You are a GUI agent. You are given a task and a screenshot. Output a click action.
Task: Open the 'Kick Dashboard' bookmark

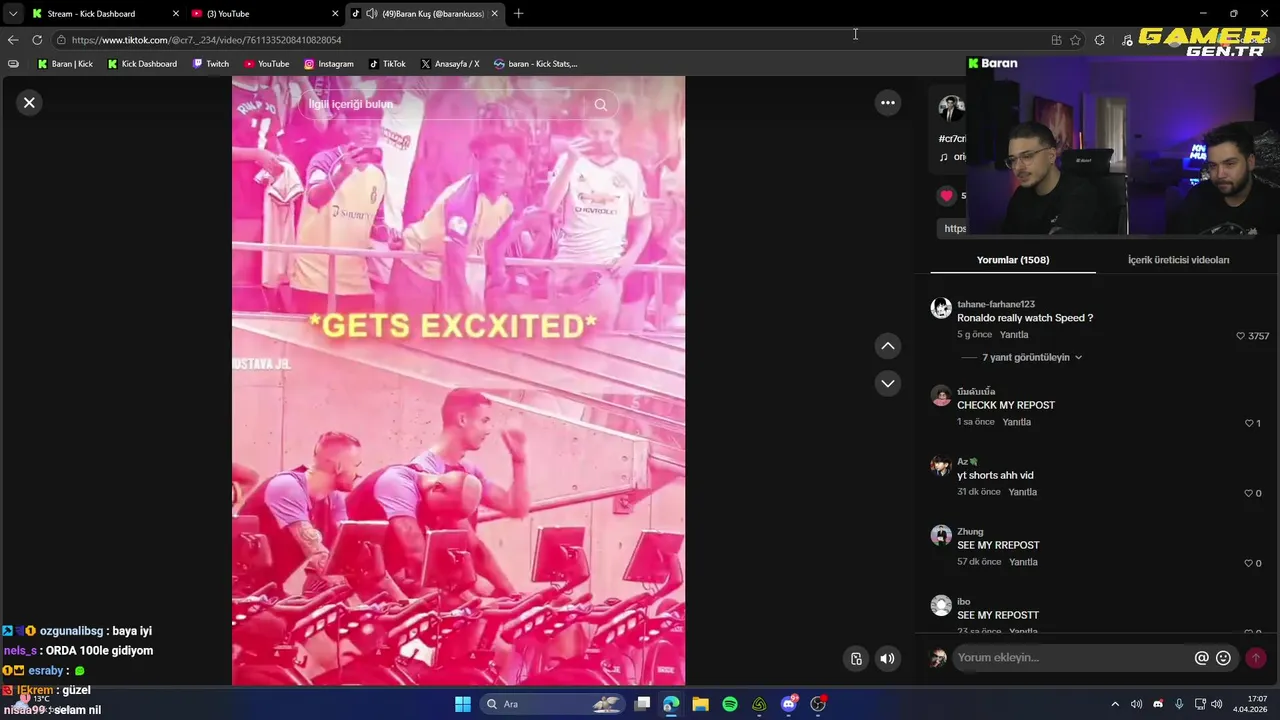(142, 64)
